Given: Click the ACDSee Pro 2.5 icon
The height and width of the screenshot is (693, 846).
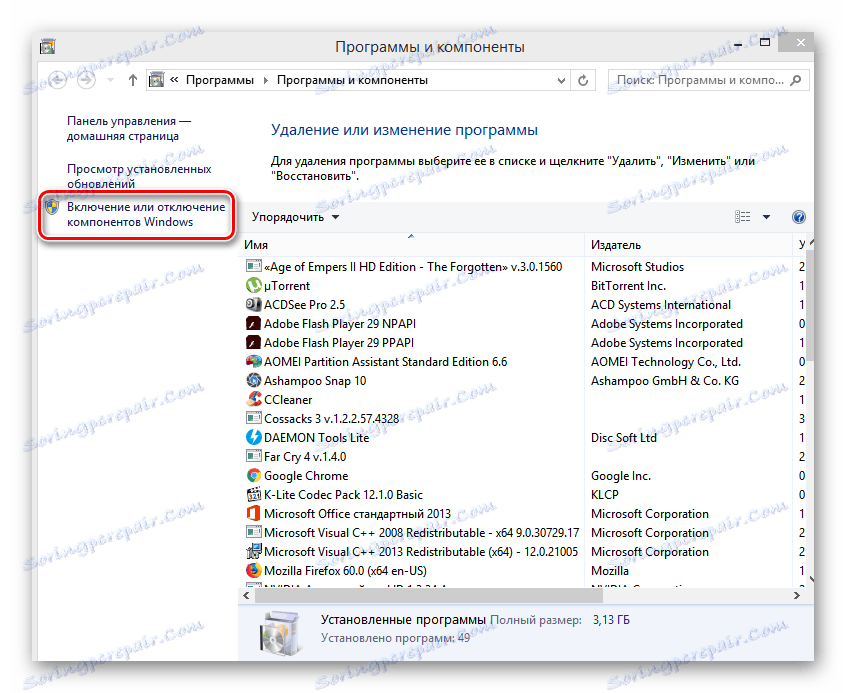Looking at the screenshot, I should 254,304.
